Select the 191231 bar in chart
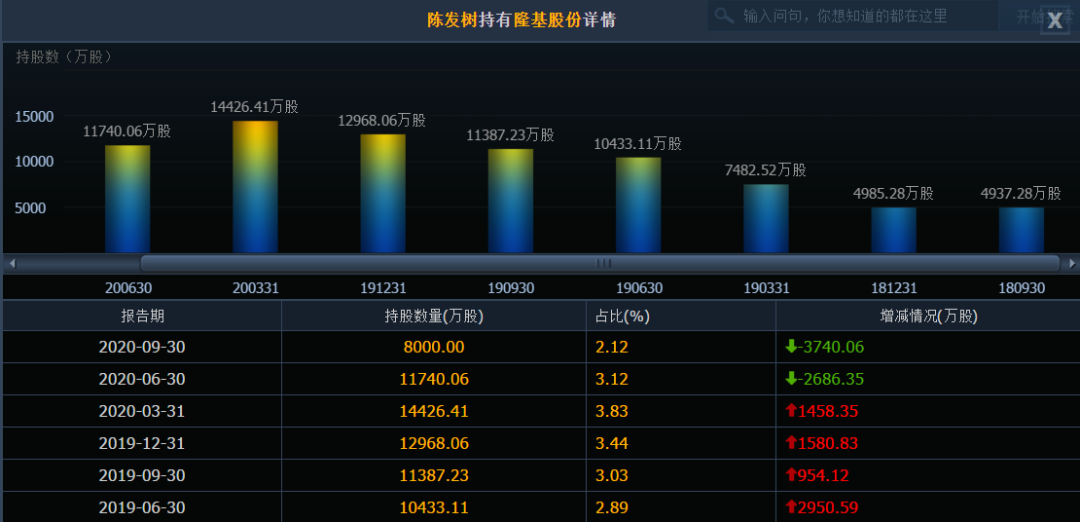The height and width of the screenshot is (522, 1080). click(x=383, y=194)
